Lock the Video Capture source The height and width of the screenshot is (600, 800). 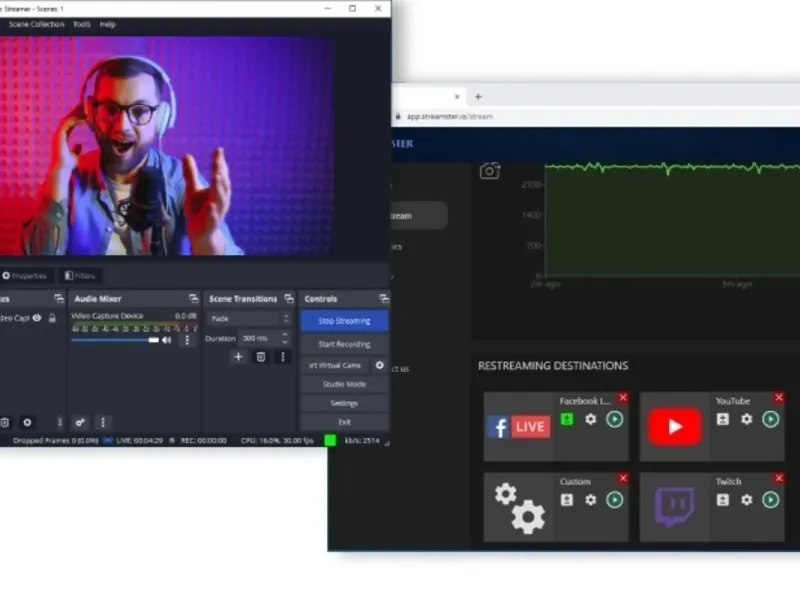point(52,318)
